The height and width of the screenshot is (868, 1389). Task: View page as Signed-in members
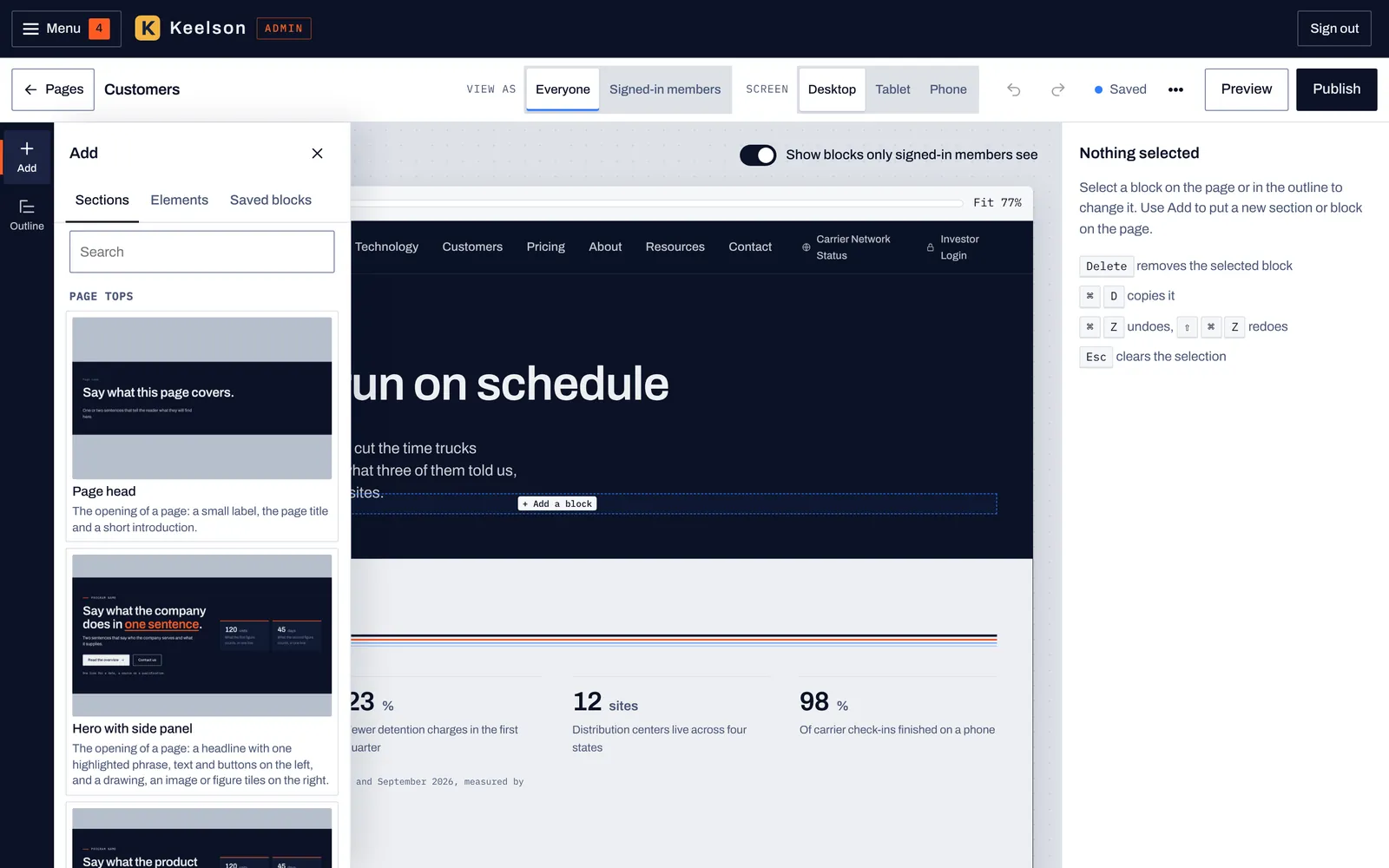(665, 89)
